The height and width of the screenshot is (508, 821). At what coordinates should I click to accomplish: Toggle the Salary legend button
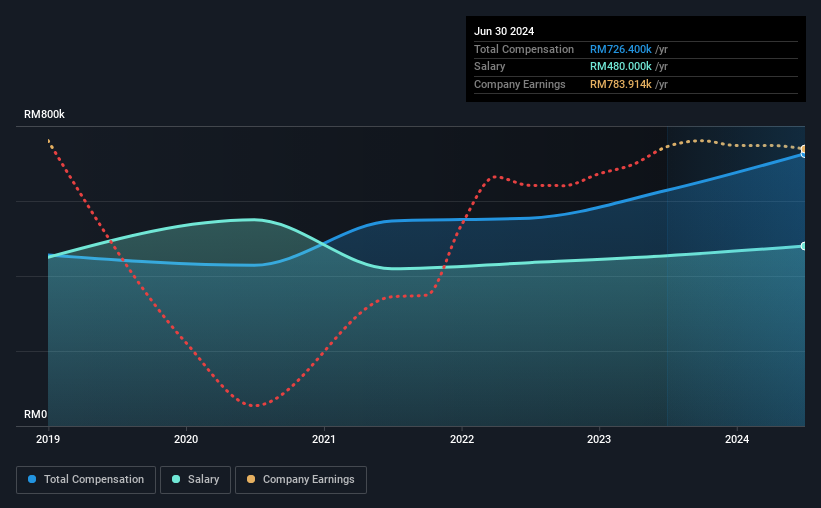click(195, 480)
